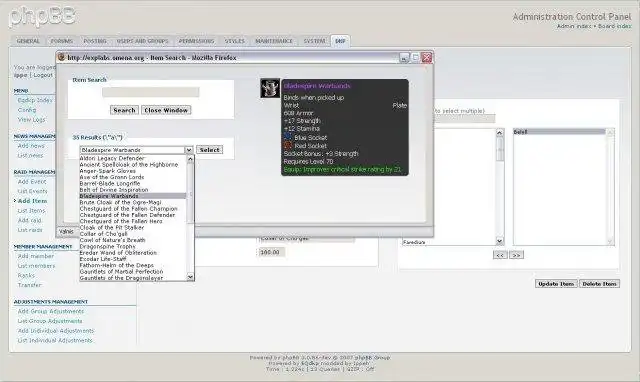This screenshot has height=382, width=640.
Task: Switch to the MAINTENANCE tab
Action: 274,41
